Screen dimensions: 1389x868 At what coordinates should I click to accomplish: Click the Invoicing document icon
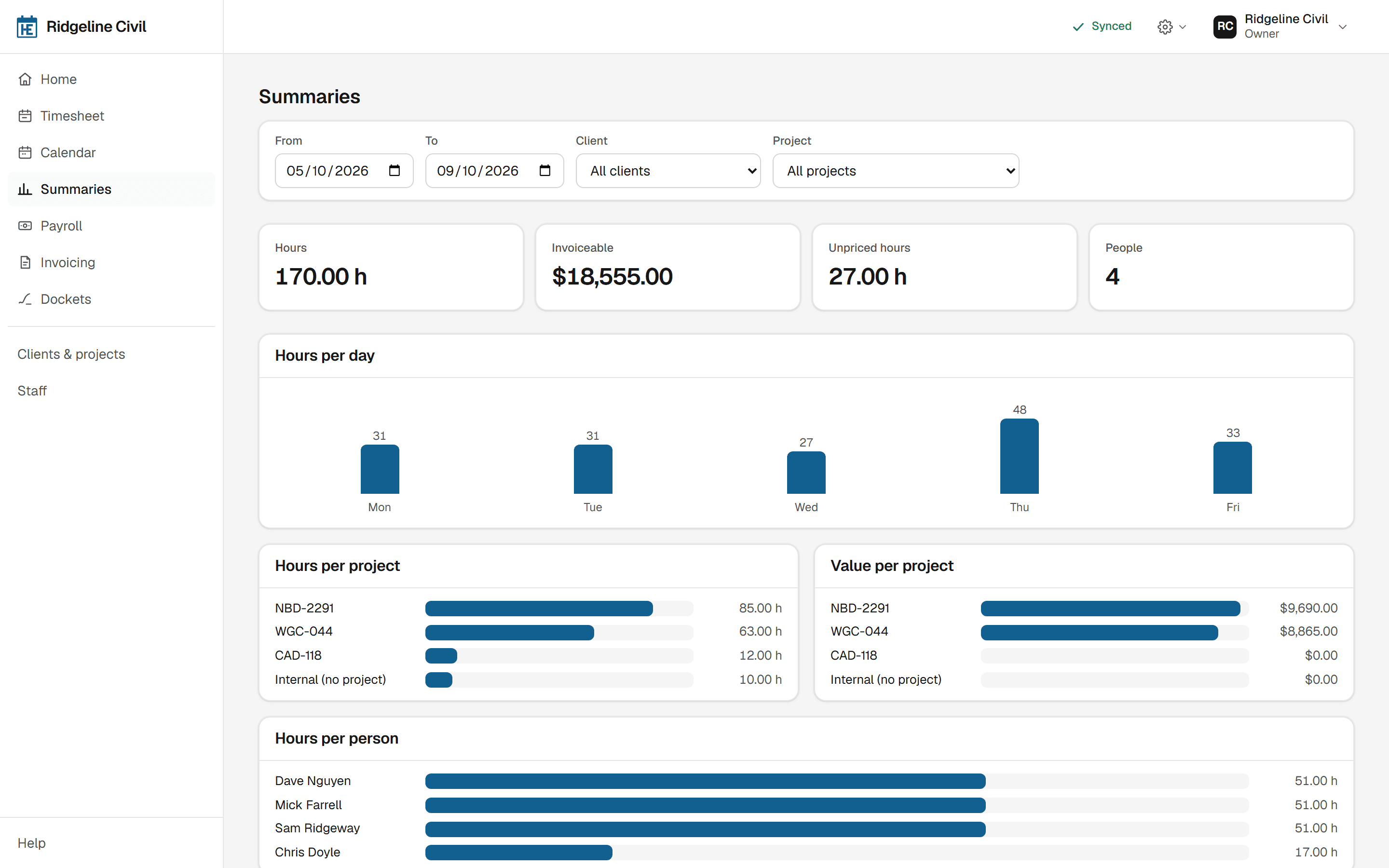(25, 263)
